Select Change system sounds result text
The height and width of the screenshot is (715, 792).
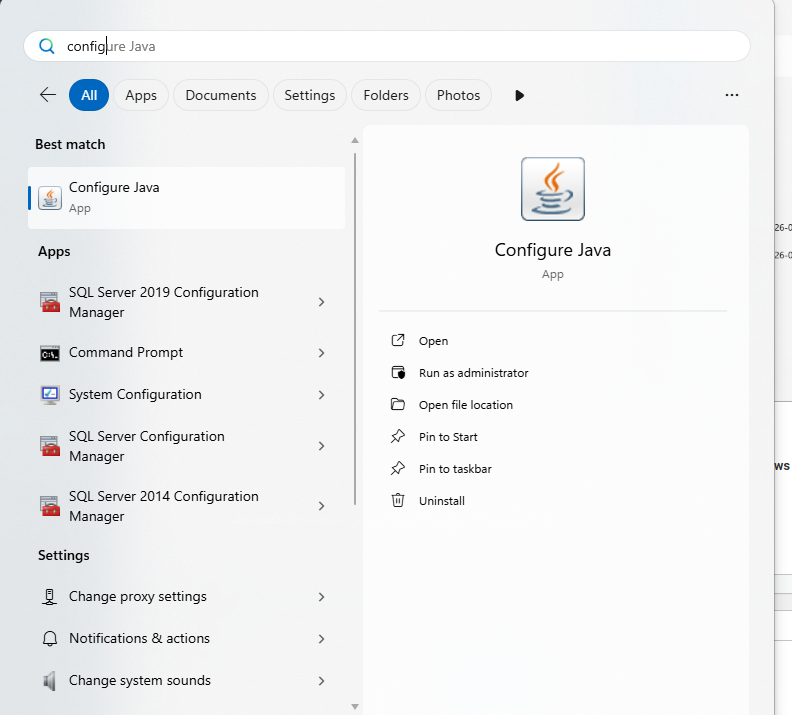point(140,680)
